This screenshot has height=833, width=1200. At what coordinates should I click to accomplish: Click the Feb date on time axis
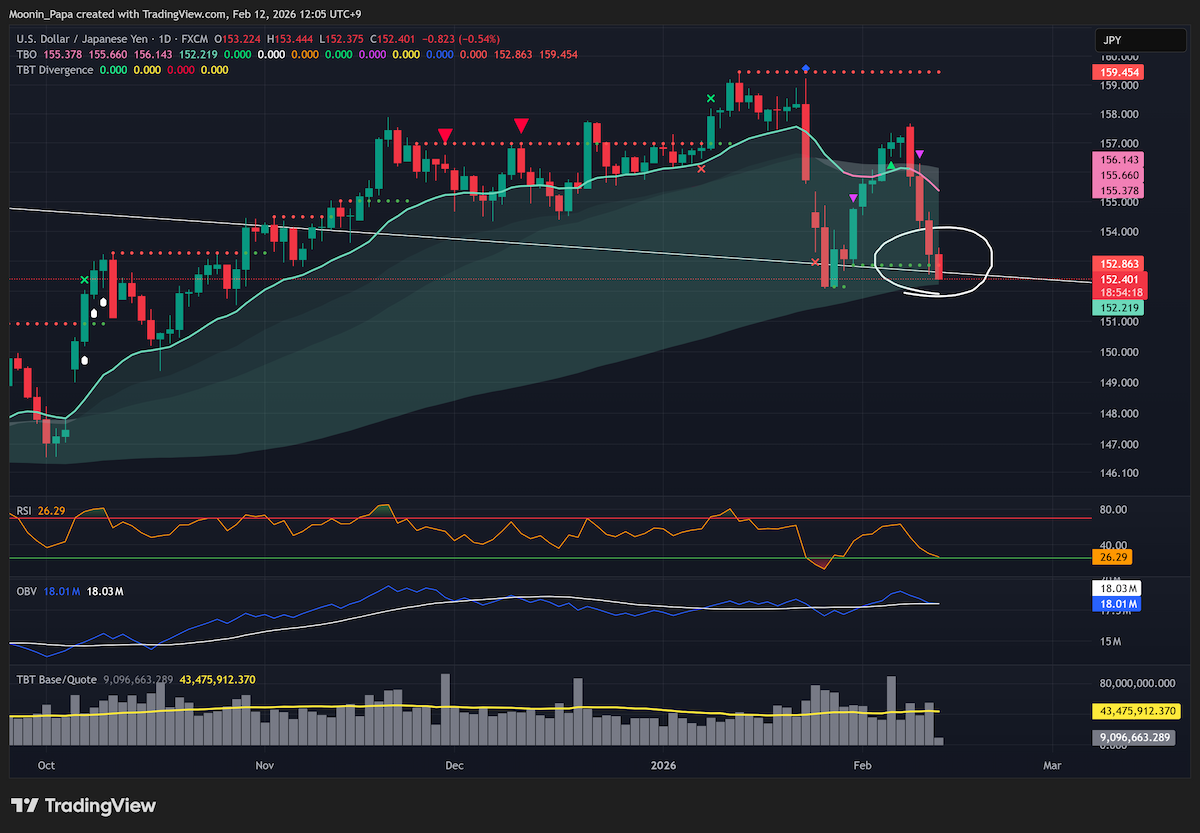(x=862, y=765)
